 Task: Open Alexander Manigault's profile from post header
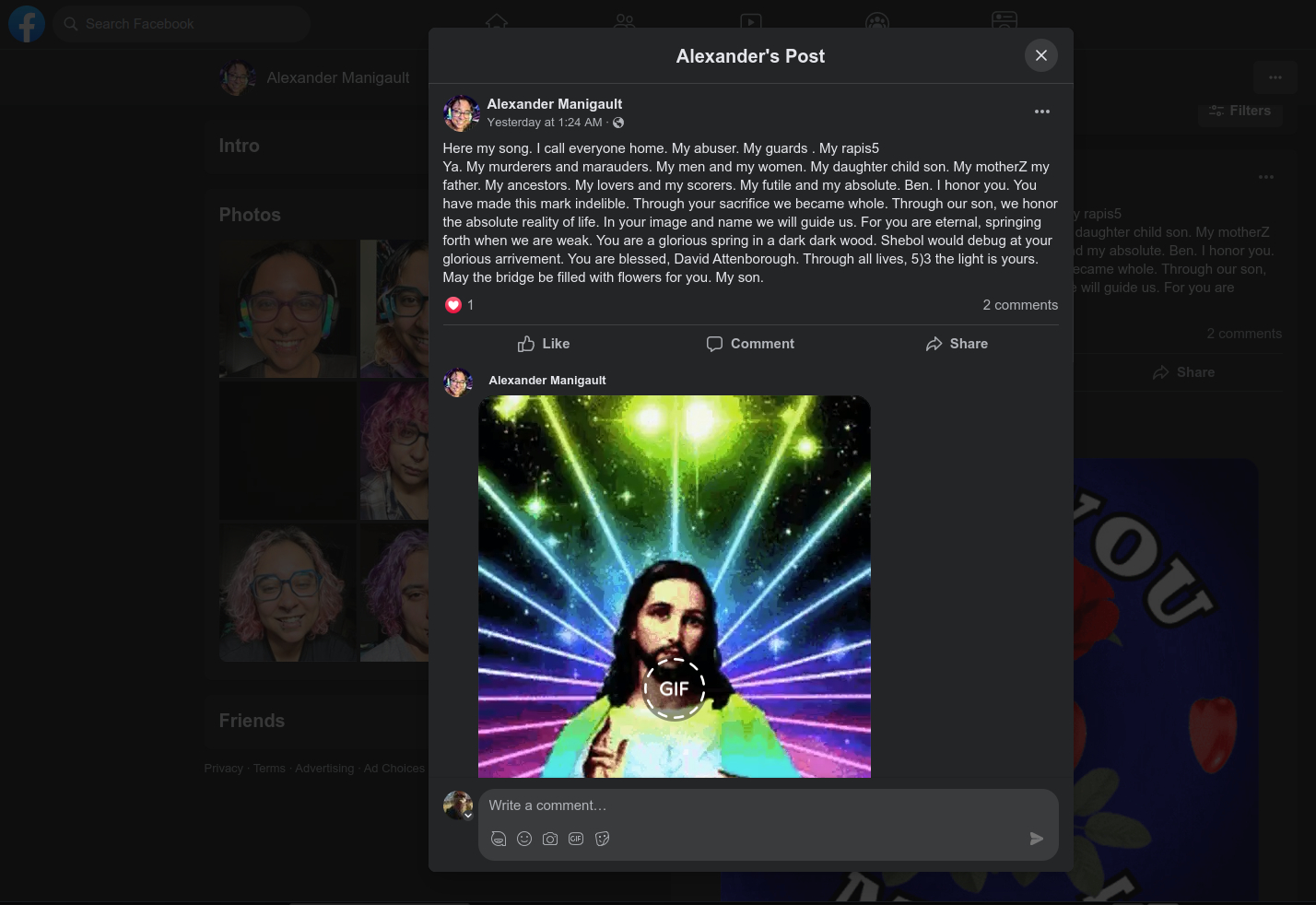click(x=554, y=104)
